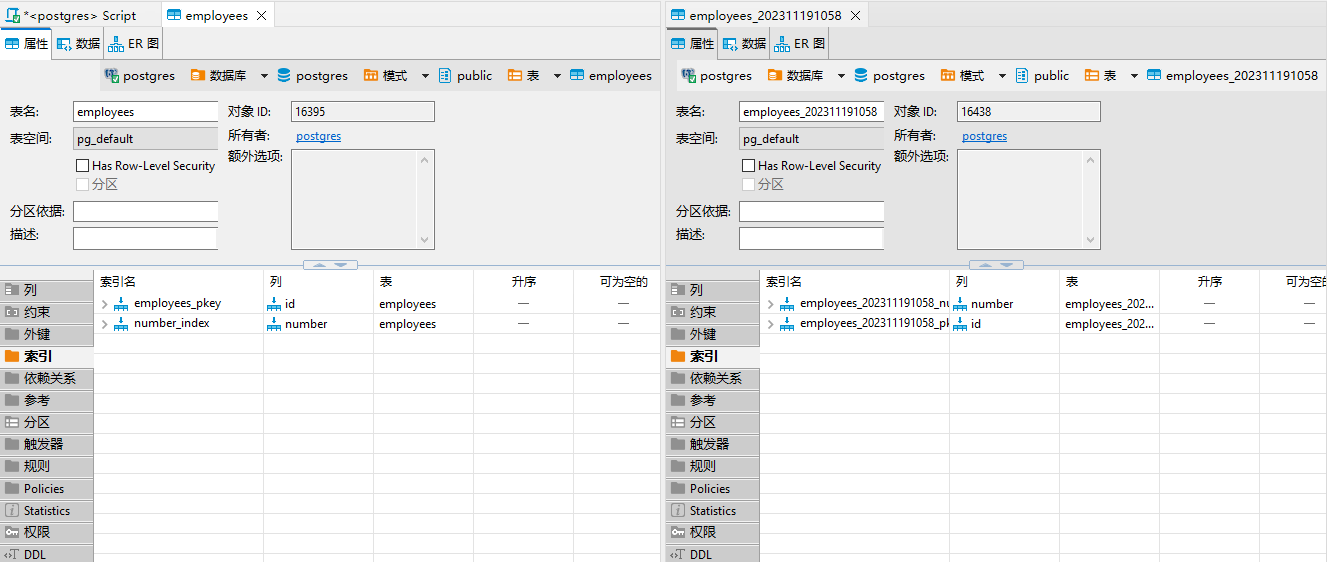Open 触发器 section in employees sidebar
Screen dimensions: 1327x562
(46, 444)
